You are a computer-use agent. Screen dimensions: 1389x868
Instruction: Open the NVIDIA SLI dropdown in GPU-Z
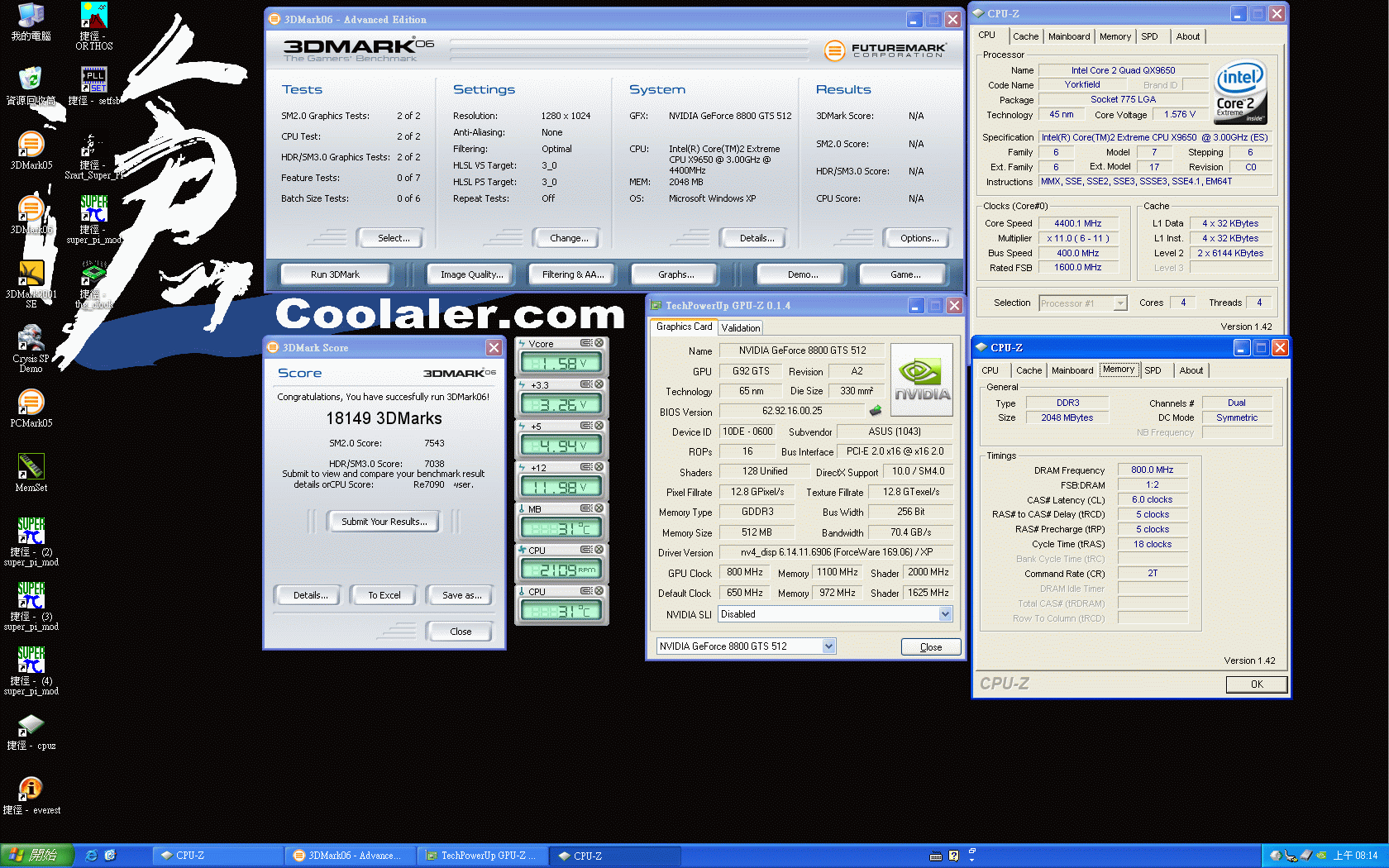point(945,613)
